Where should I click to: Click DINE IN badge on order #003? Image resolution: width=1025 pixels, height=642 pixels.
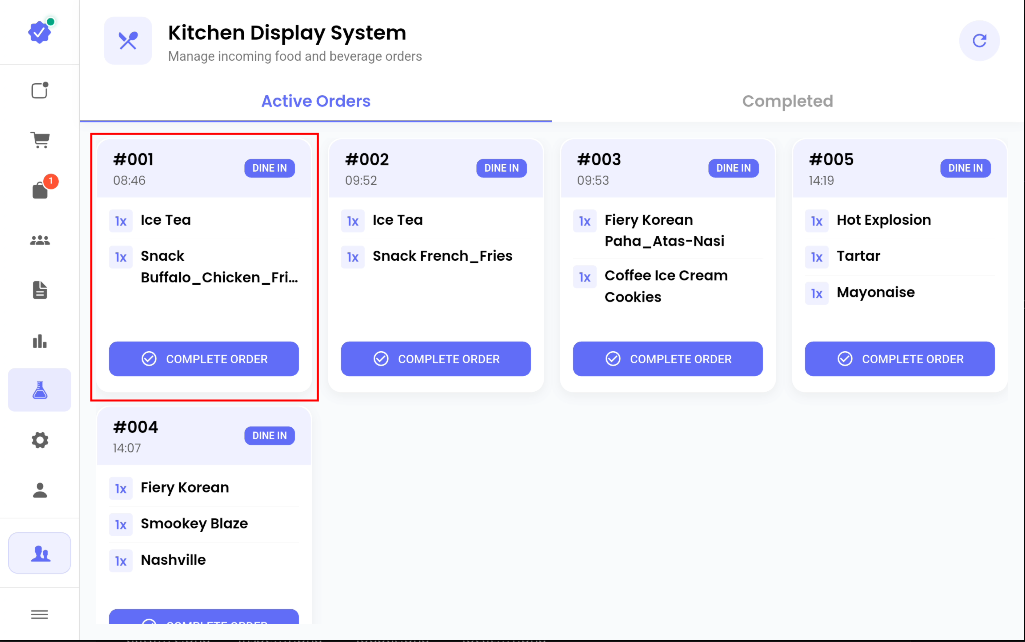point(733,168)
